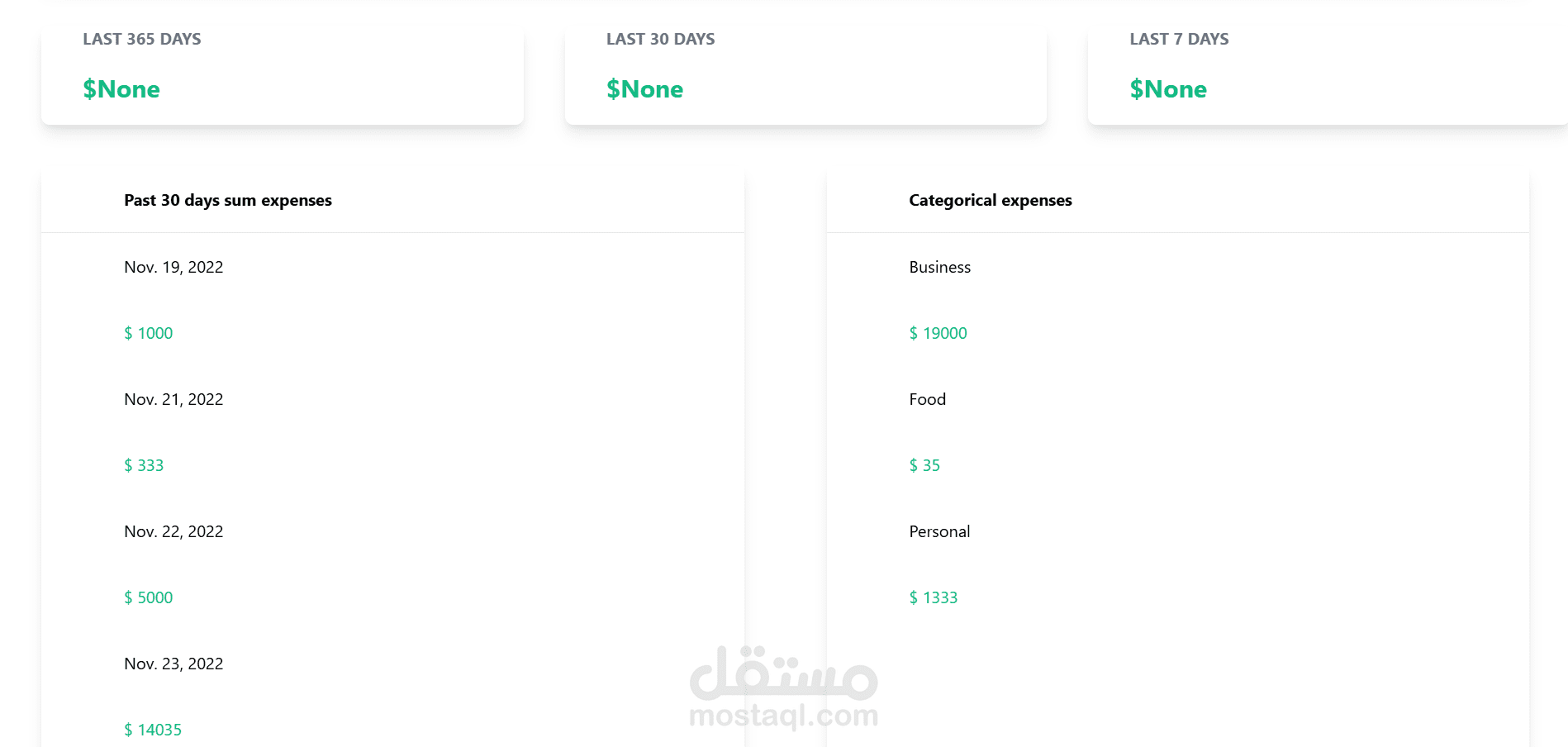
Task: Click the LAST 365 DAYS card heading
Action: (141, 39)
